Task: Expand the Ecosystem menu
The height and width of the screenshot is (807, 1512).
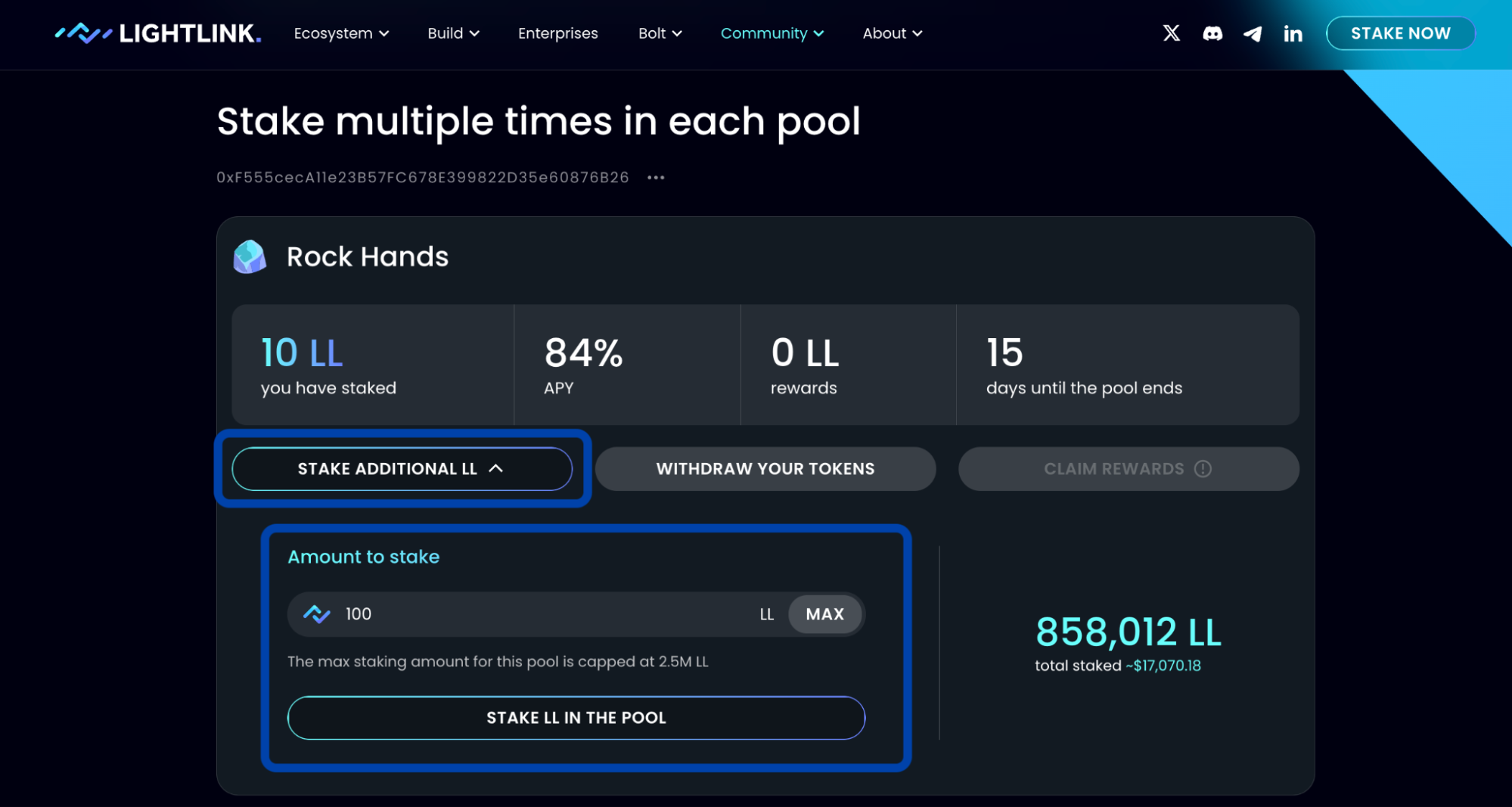Action: click(341, 33)
